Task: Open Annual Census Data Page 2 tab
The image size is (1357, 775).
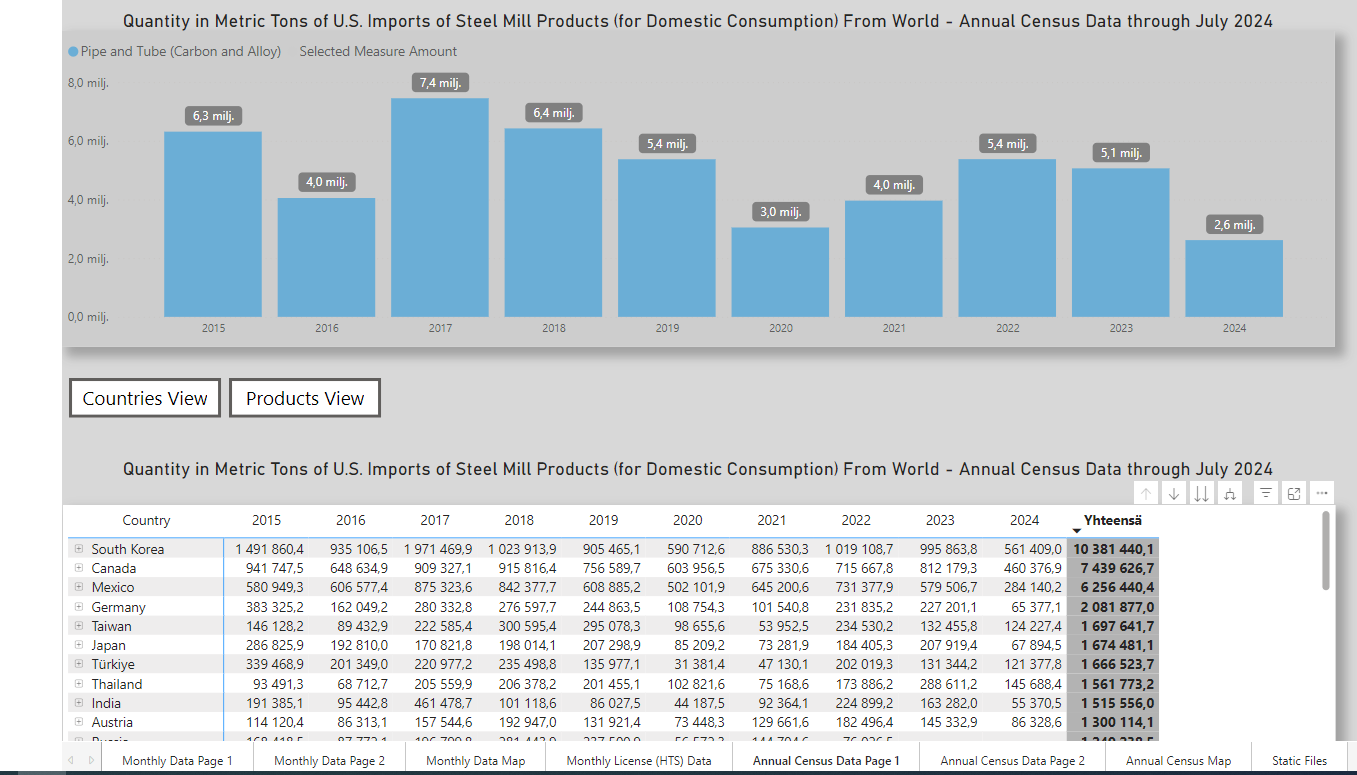Action: (x=1012, y=761)
